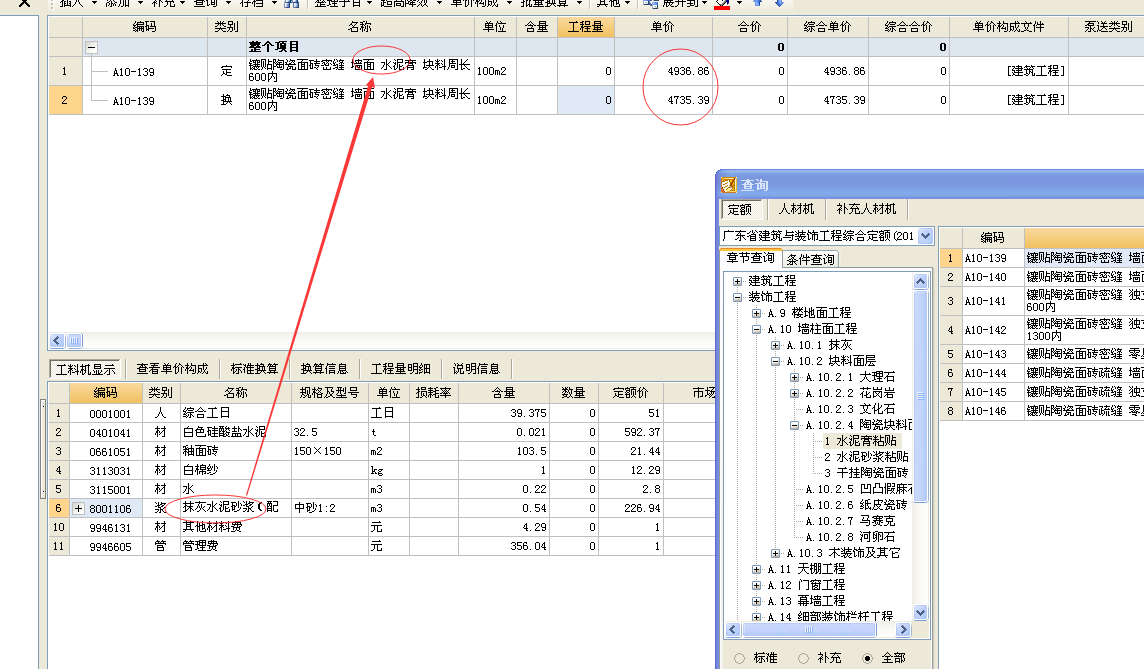Collapse A.10 墙柱面工程 node
Image resolution: width=1144 pixels, height=669 pixels.
[757, 329]
